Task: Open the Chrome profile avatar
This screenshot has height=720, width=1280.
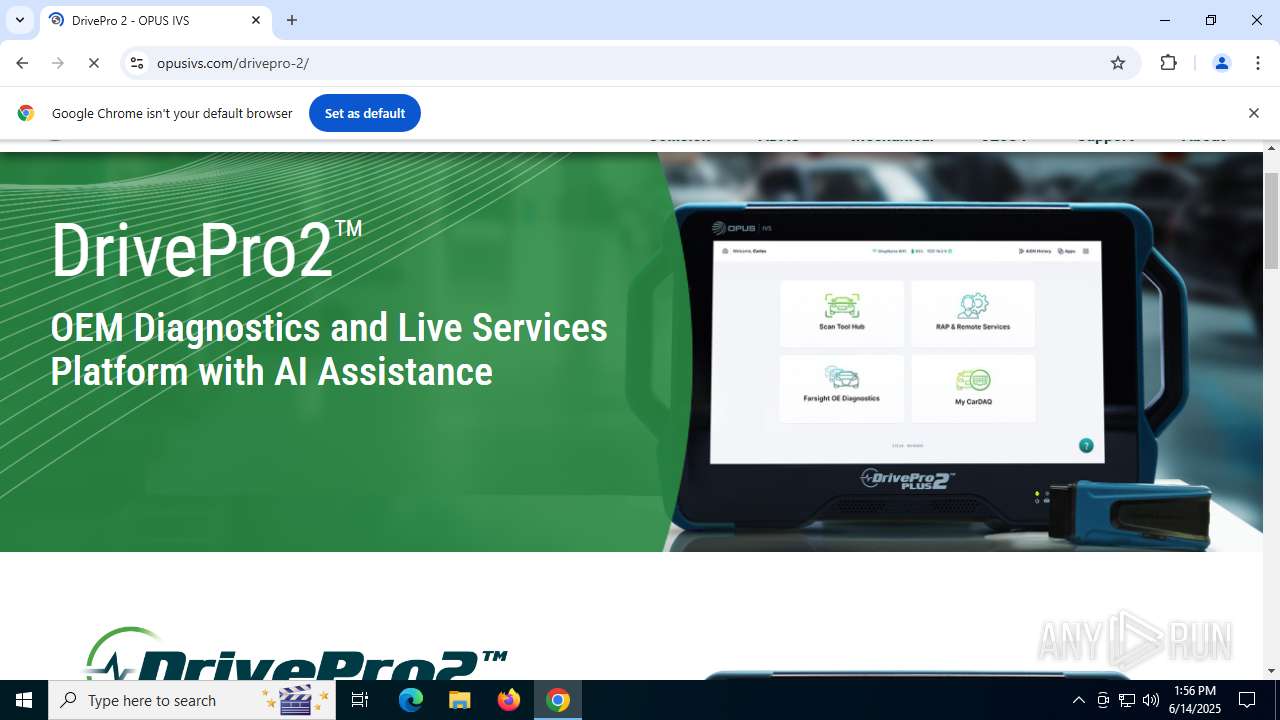Action: (1221, 63)
